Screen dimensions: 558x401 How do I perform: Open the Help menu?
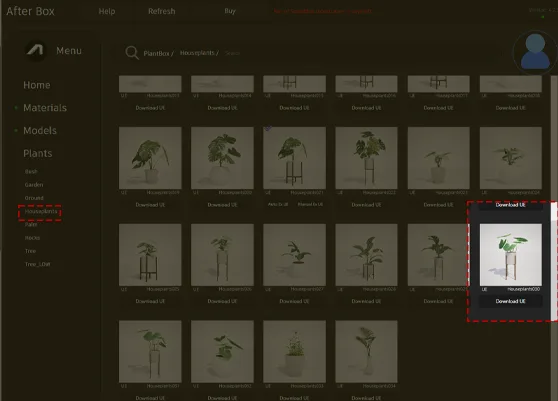point(107,11)
